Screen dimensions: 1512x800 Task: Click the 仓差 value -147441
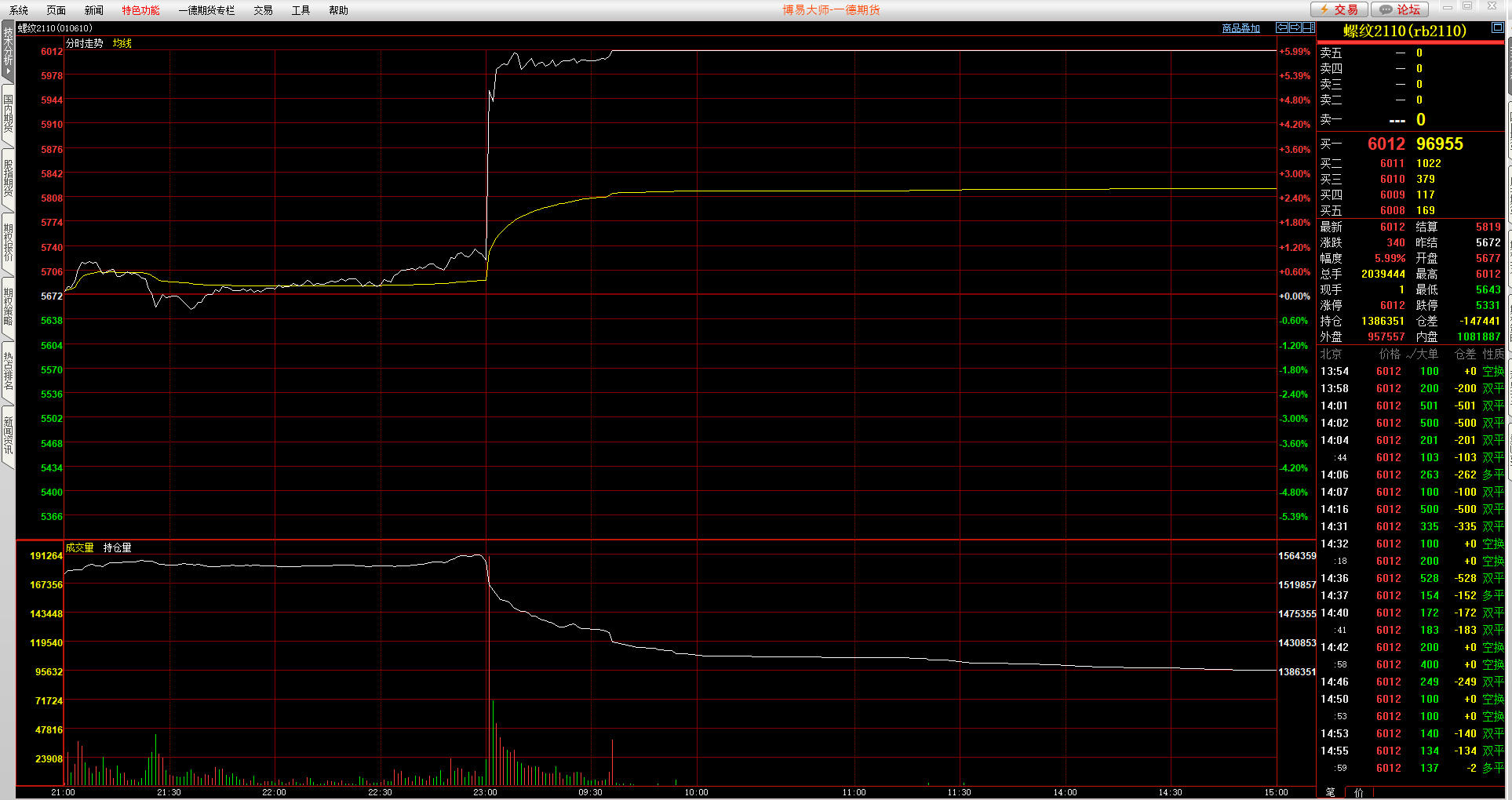coord(1479,321)
